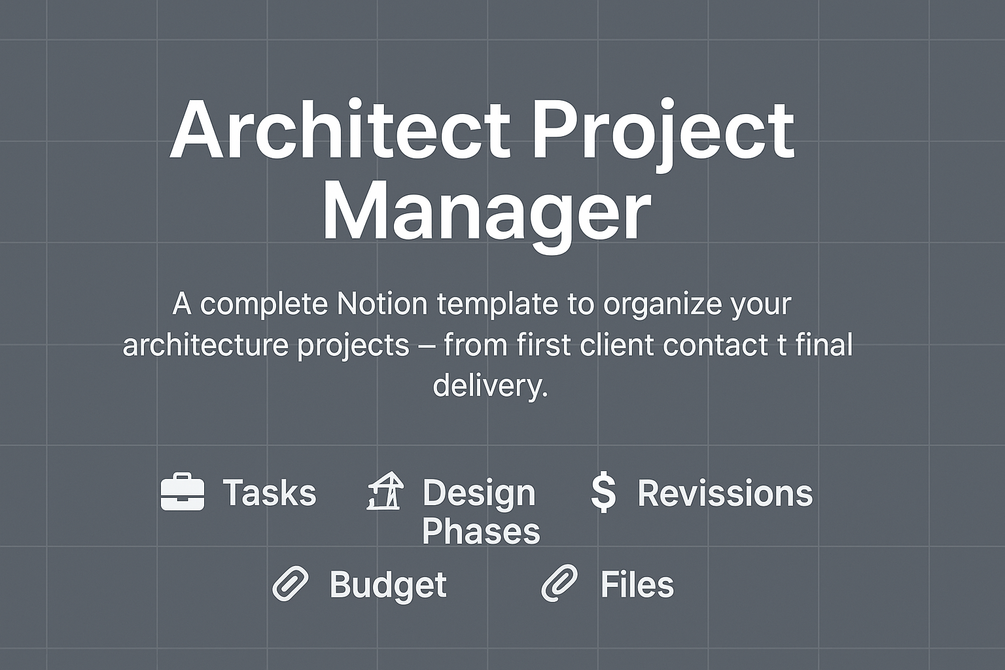Open the Revissions feature label
The height and width of the screenshot is (670, 1005).
coord(725,494)
